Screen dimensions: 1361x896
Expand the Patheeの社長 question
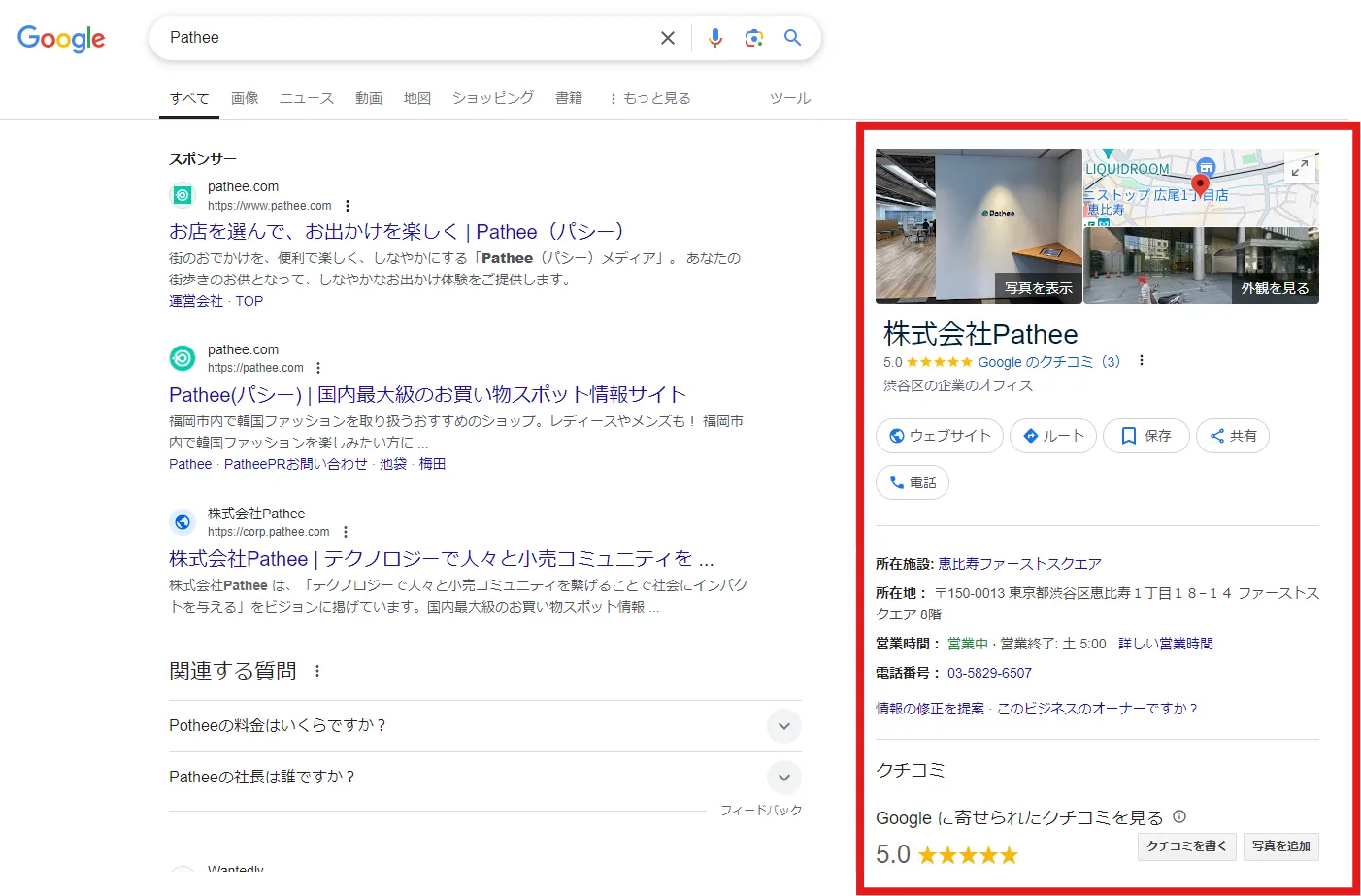pyautogui.click(x=783, y=777)
